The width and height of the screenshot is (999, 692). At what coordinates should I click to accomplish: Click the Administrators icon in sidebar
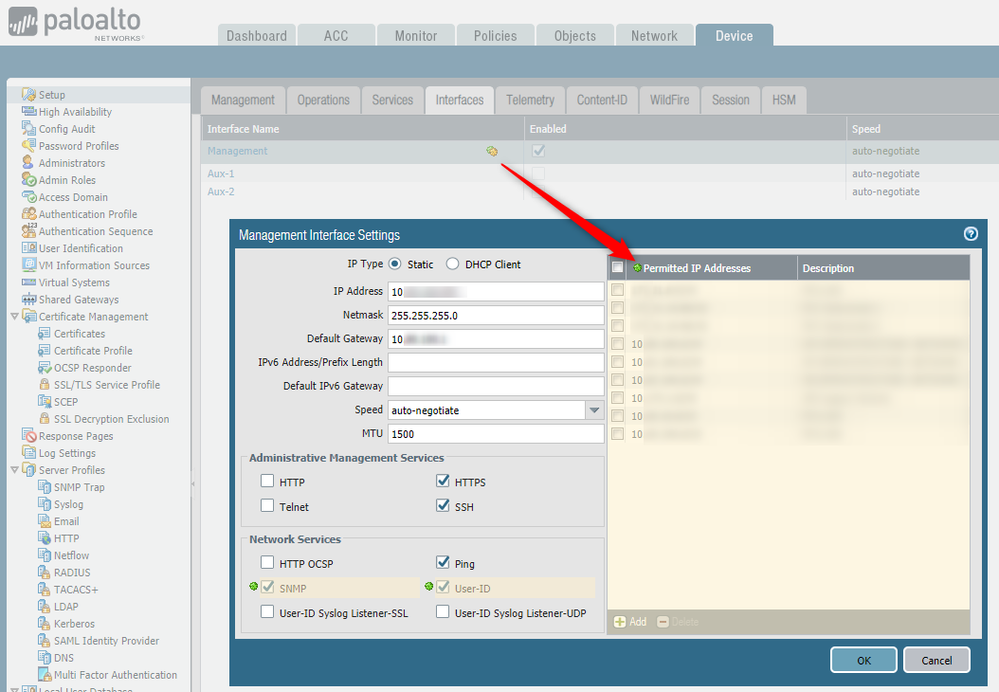point(29,163)
